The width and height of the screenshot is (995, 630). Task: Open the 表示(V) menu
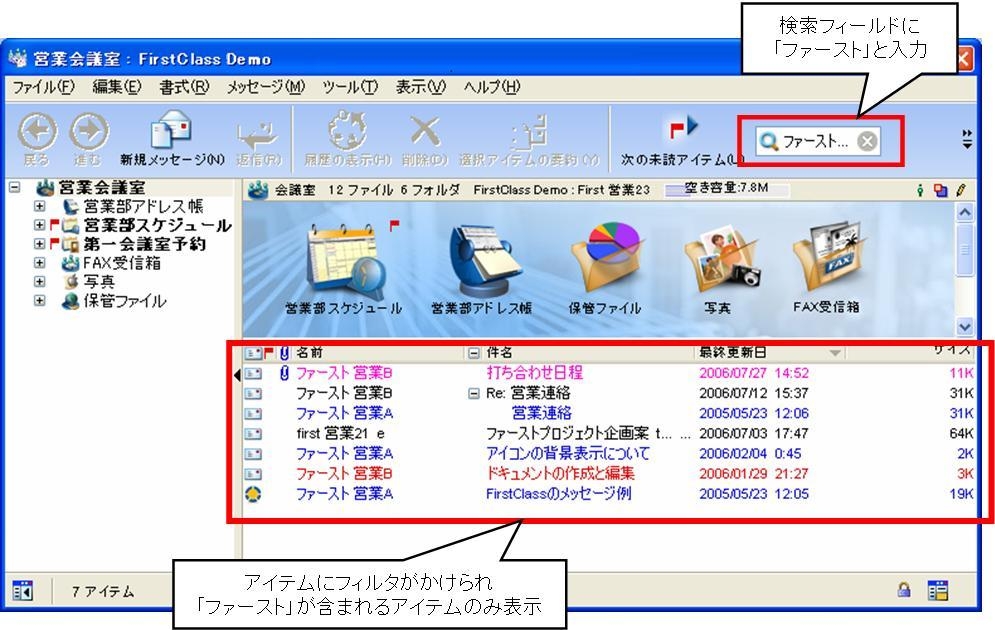click(421, 87)
